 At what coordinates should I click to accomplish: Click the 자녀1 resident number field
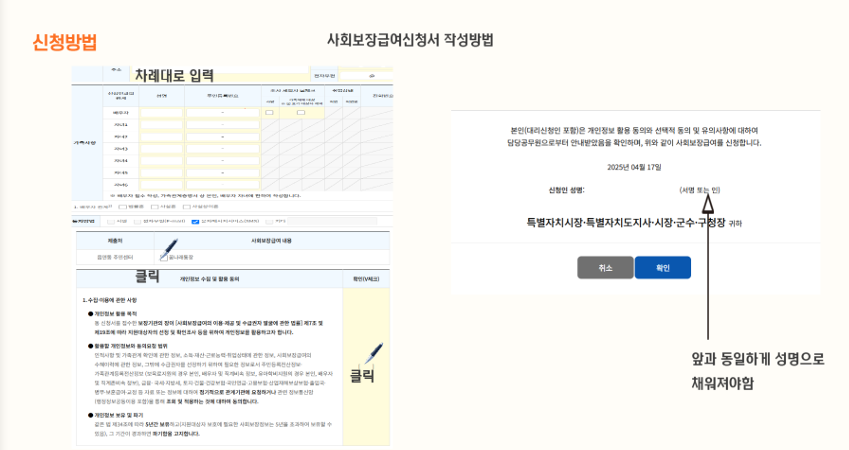[223, 125]
